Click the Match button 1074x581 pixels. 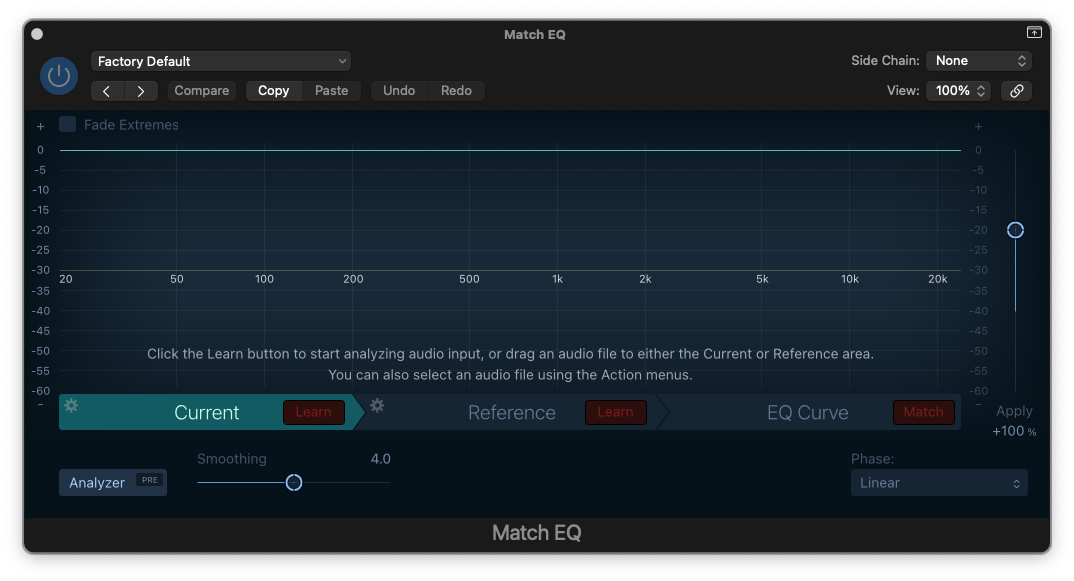[x=923, y=412]
